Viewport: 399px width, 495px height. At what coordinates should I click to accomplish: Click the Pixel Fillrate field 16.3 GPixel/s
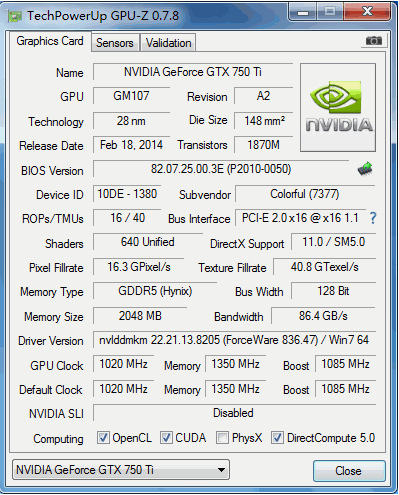[x=138, y=267]
